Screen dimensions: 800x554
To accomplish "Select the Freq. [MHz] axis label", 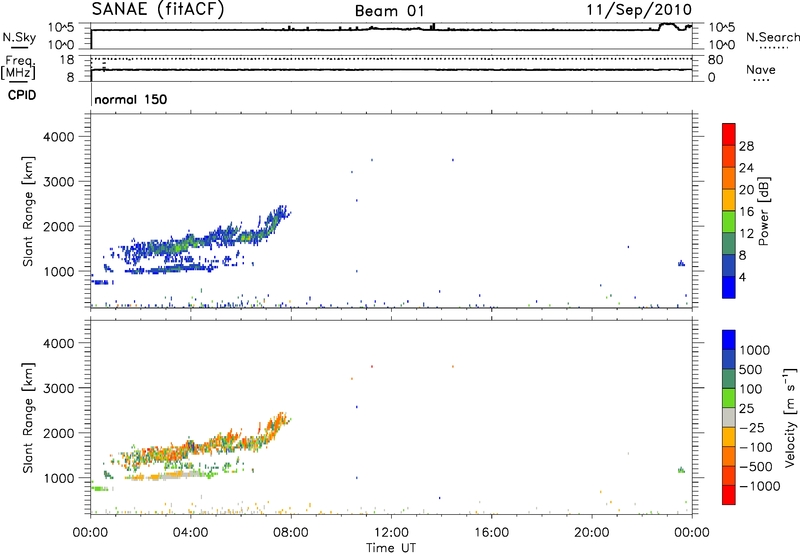I will 19,67.
